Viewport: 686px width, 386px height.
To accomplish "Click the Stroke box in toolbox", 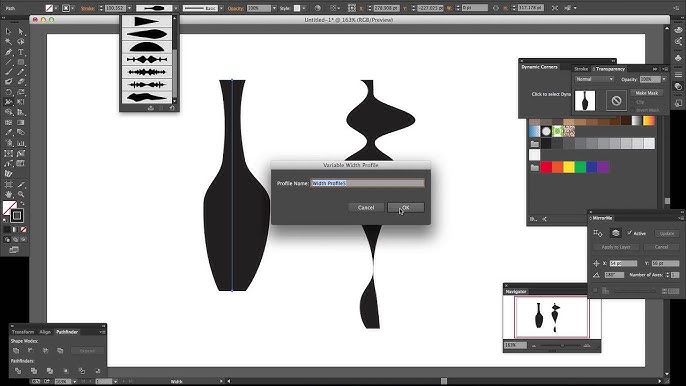I will click(17, 215).
